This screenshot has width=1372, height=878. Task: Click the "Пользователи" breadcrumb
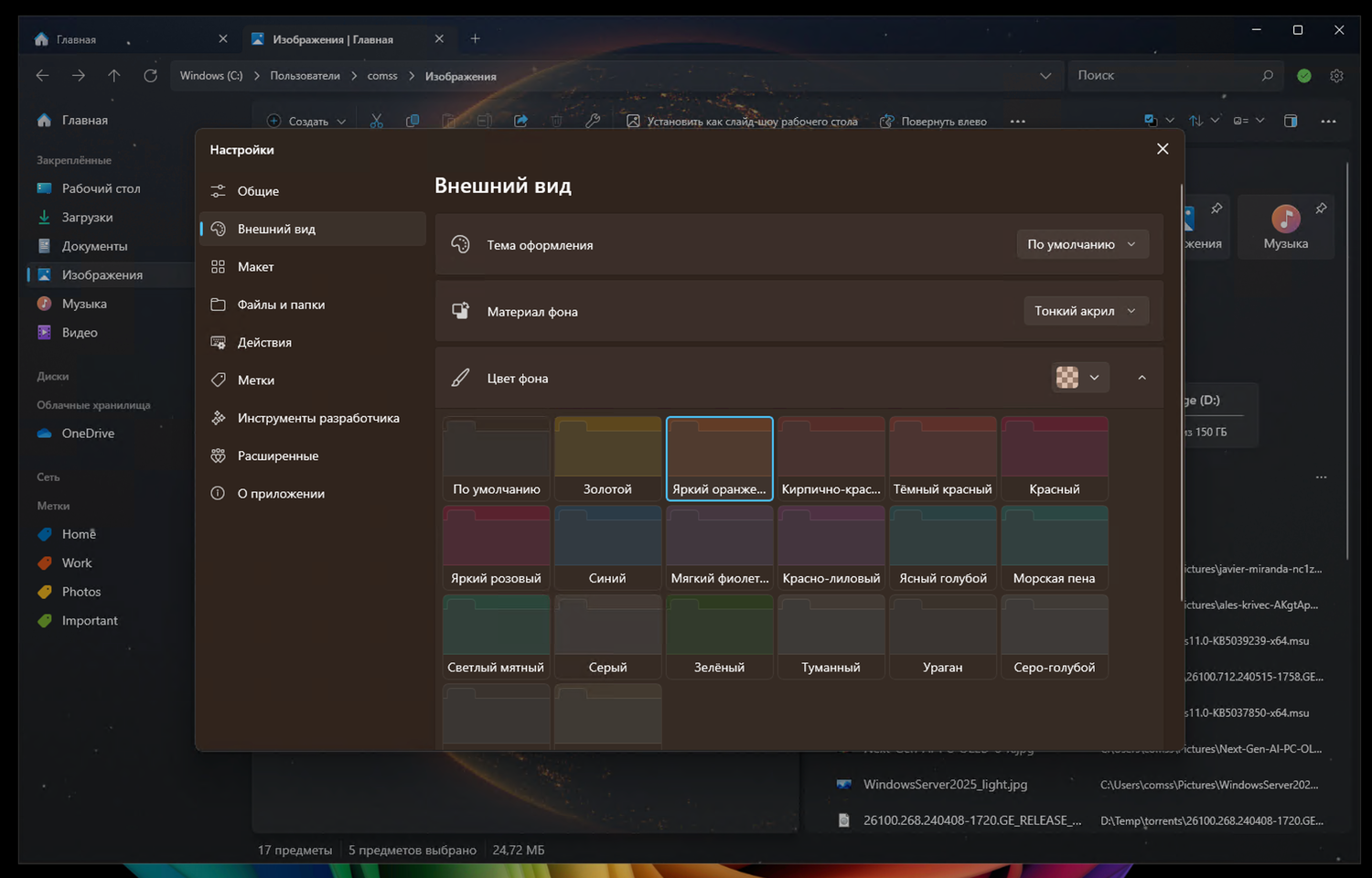305,76
